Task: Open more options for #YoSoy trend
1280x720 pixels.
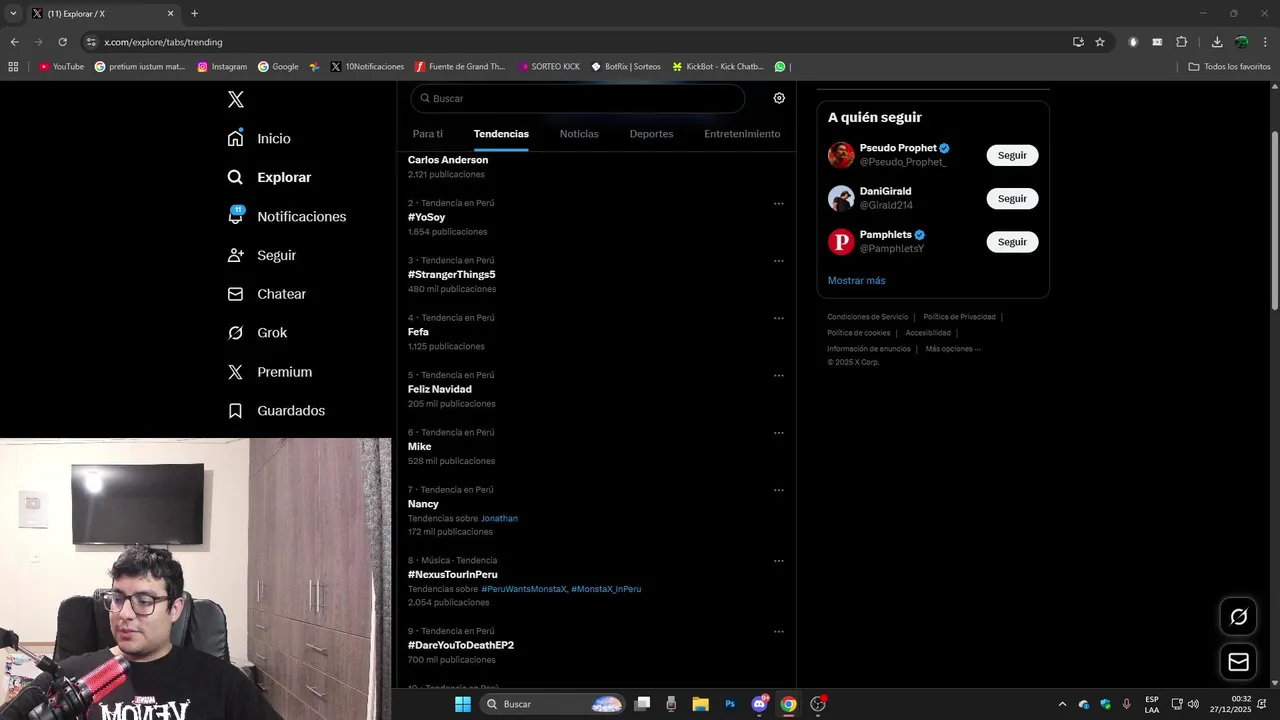Action: tap(778, 204)
